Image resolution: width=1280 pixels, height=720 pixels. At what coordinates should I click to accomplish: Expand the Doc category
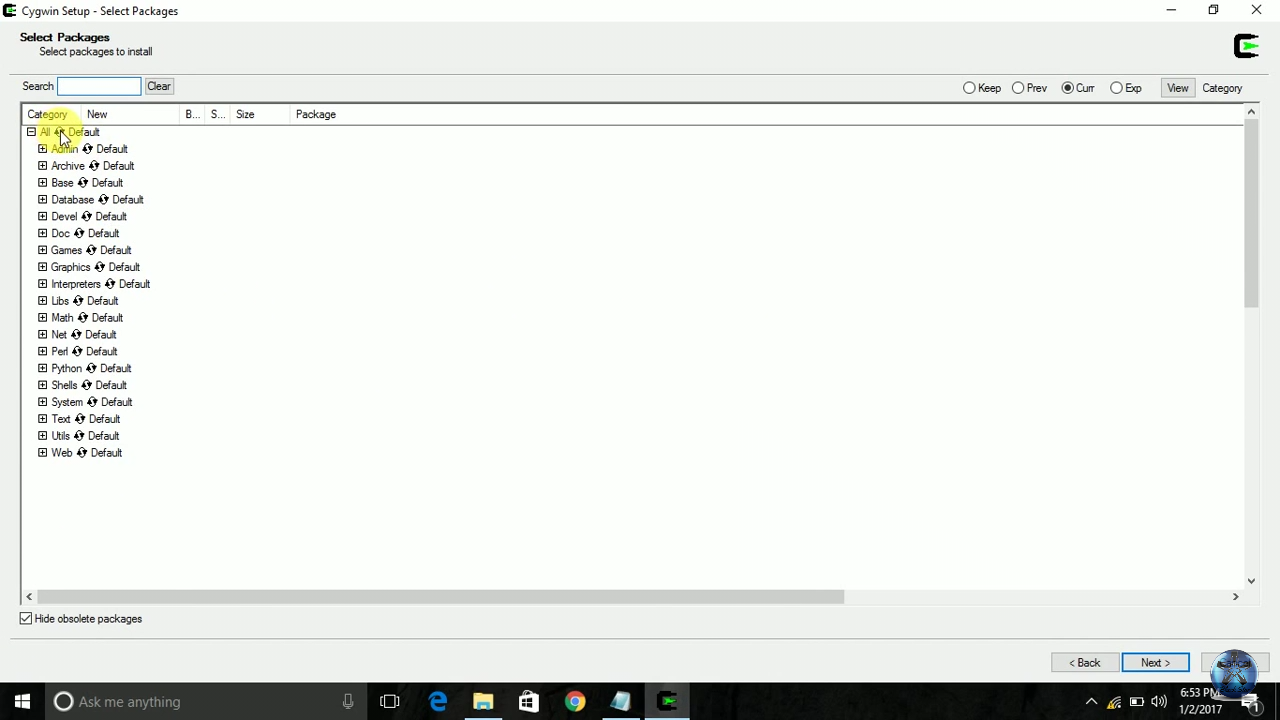42,234
